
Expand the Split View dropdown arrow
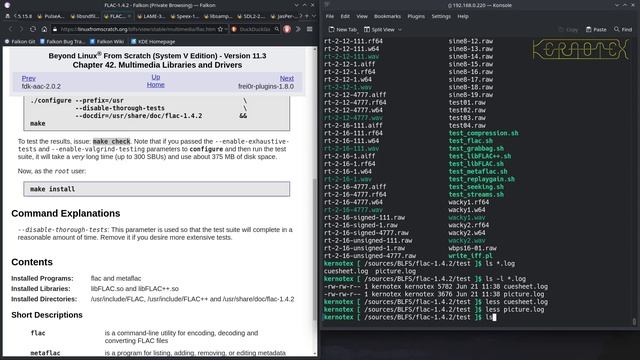click(400, 29)
